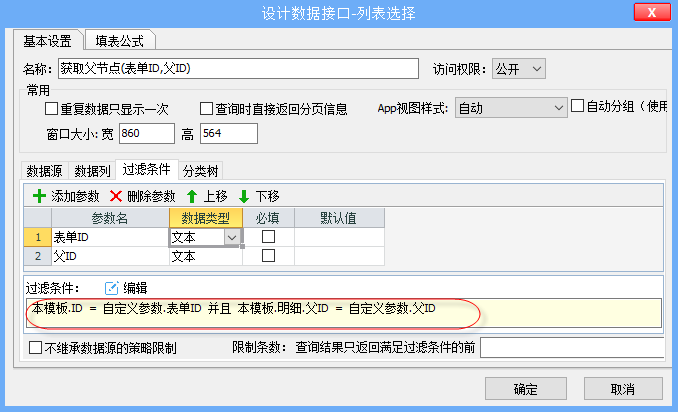678x412 pixels.
Task: Tick 查询时直接返回分页信息 checkbox
Action: (206, 109)
